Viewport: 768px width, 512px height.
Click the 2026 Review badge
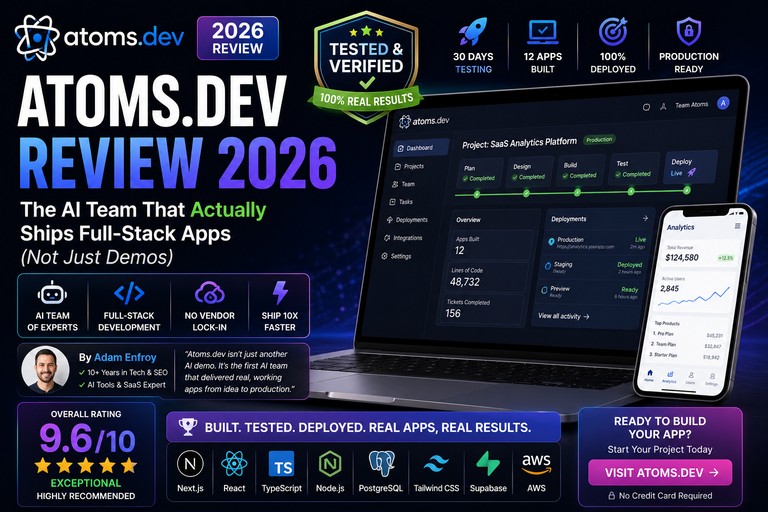(238, 38)
